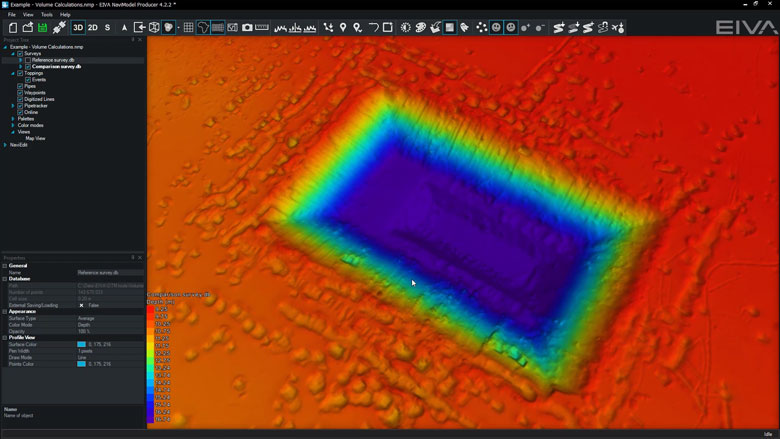Collapse the Appearance properties section
The width and height of the screenshot is (780, 439).
pyautogui.click(x=5, y=311)
